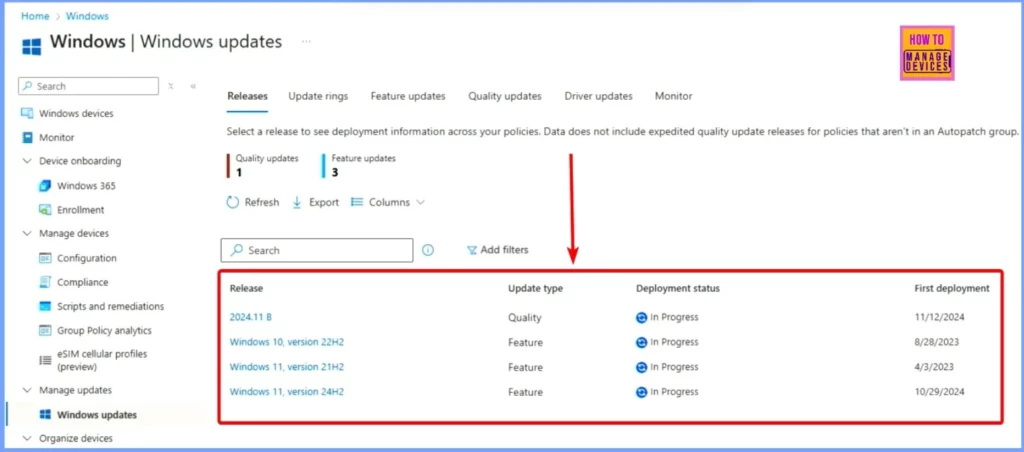Click the Add filters button label

pos(504,250)
